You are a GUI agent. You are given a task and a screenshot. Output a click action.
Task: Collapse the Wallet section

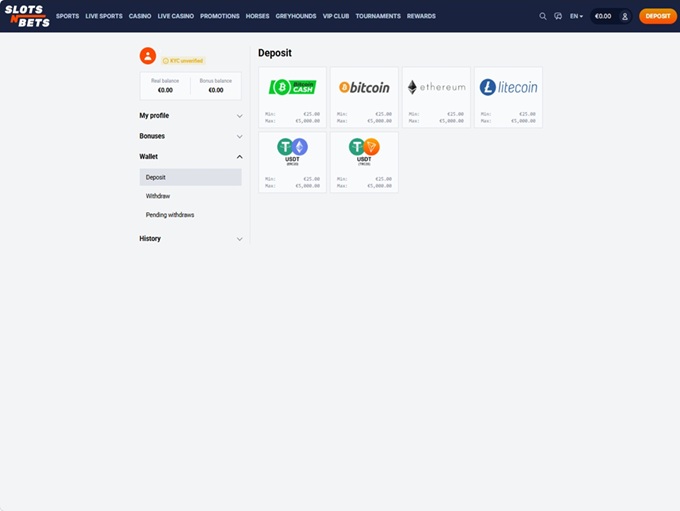(x=191, y=157)
